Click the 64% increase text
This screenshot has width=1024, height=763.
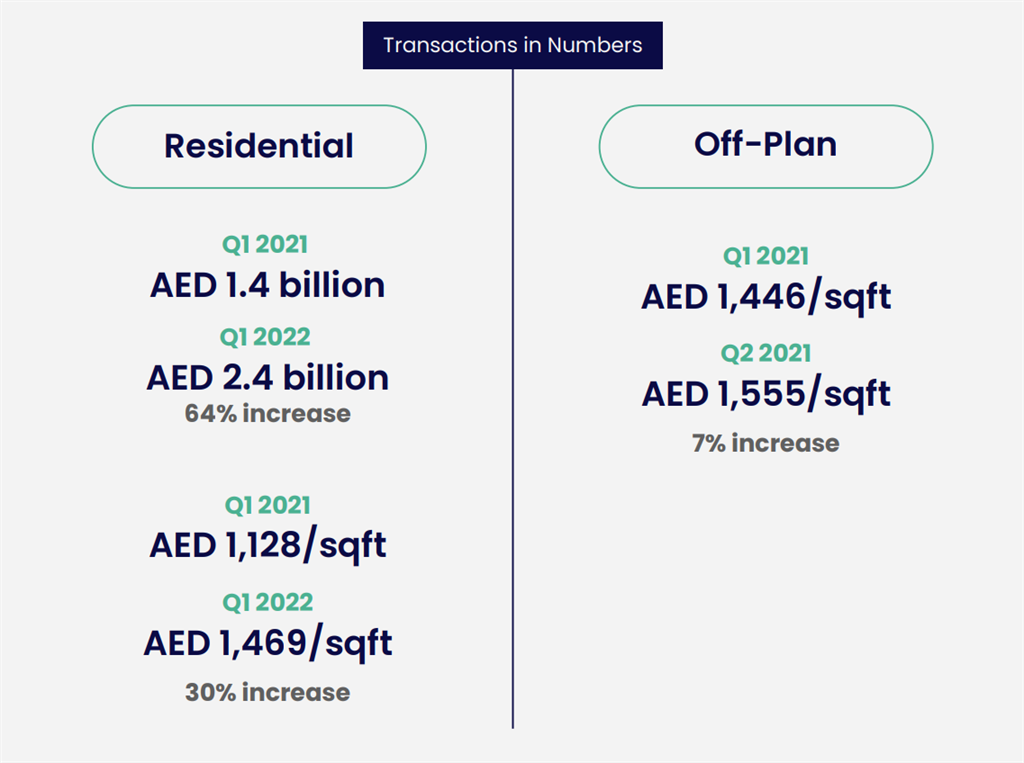(x=268, y=414)
